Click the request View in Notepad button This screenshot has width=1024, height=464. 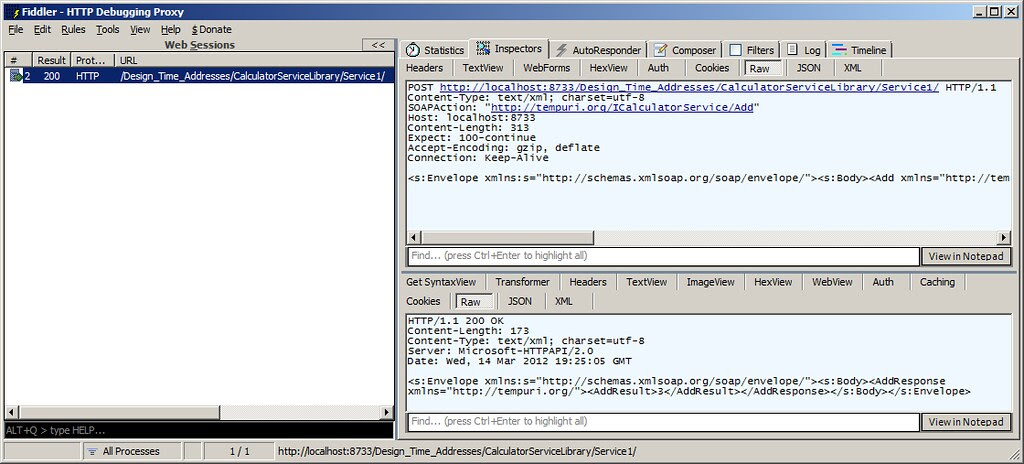click(966, 256)
